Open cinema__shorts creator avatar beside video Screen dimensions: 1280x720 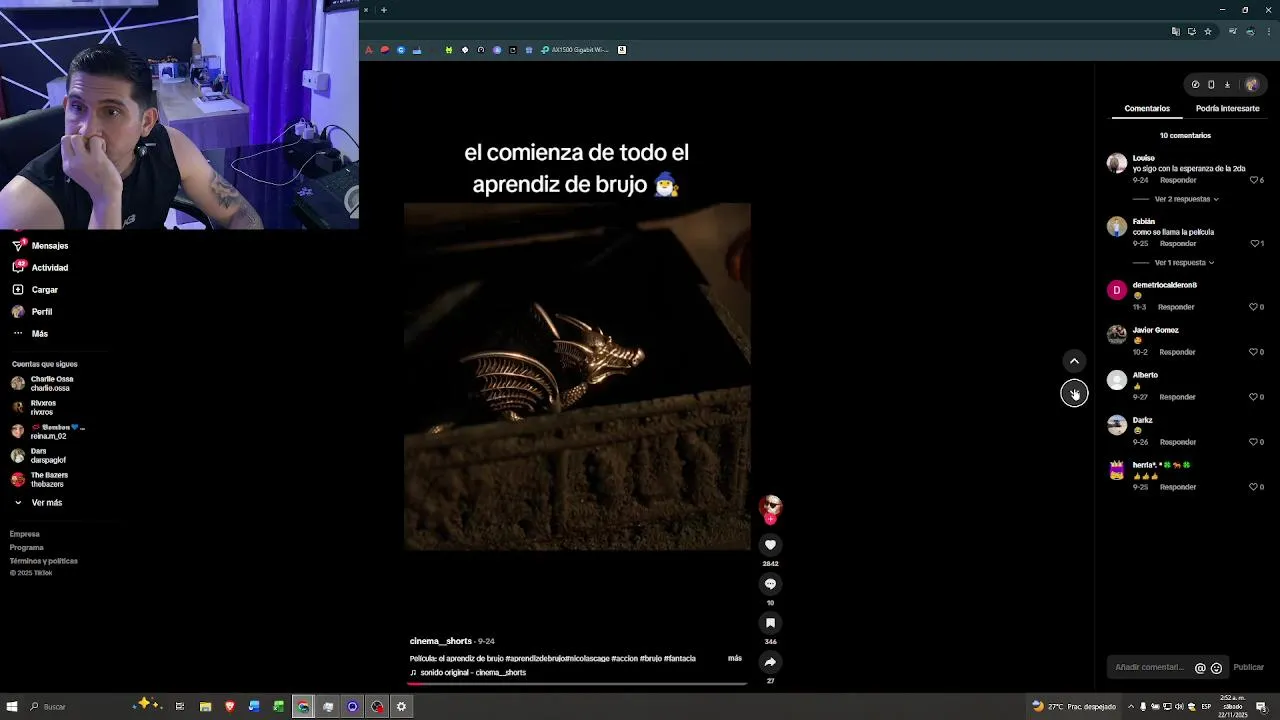[x=770, y=507]
